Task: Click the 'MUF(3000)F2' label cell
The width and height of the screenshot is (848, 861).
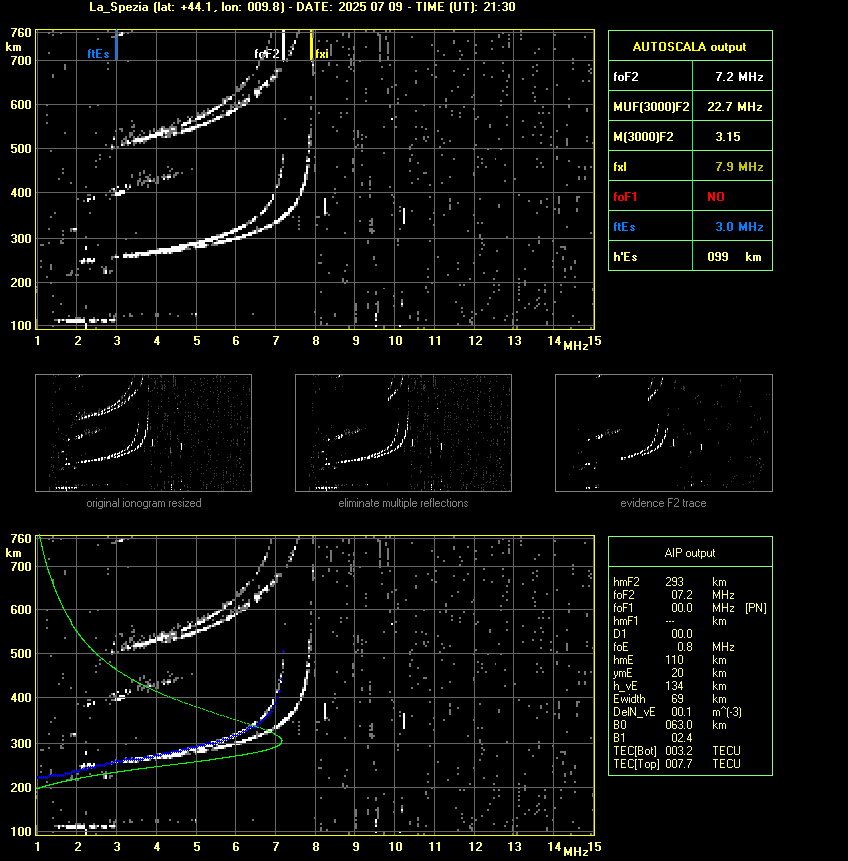Action: [x=651, y=107]
